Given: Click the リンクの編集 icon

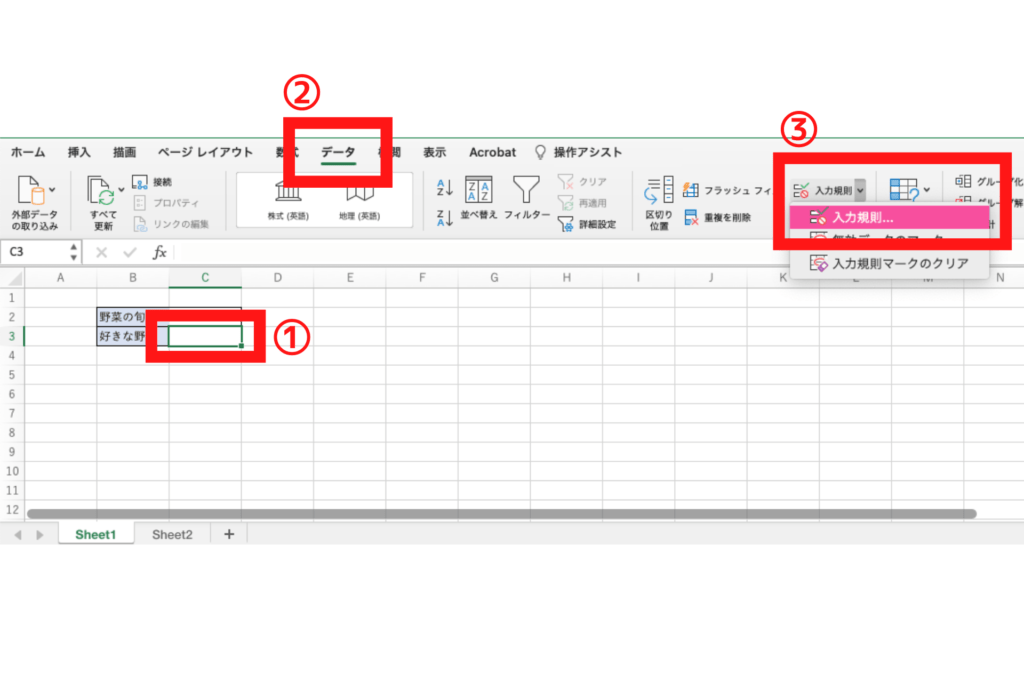Looking at the screenshot, I should tap(140, 224).
